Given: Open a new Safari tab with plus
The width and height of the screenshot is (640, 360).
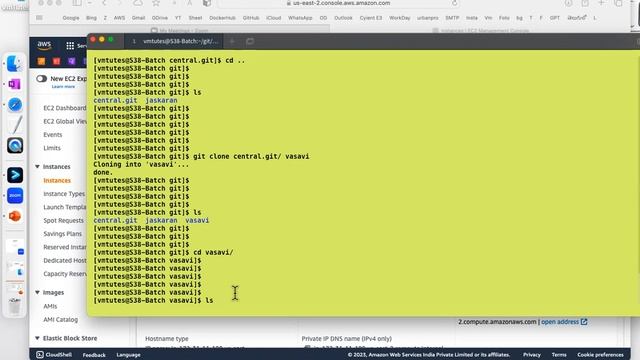Looking at the screenshot, I should coord(601,3).
